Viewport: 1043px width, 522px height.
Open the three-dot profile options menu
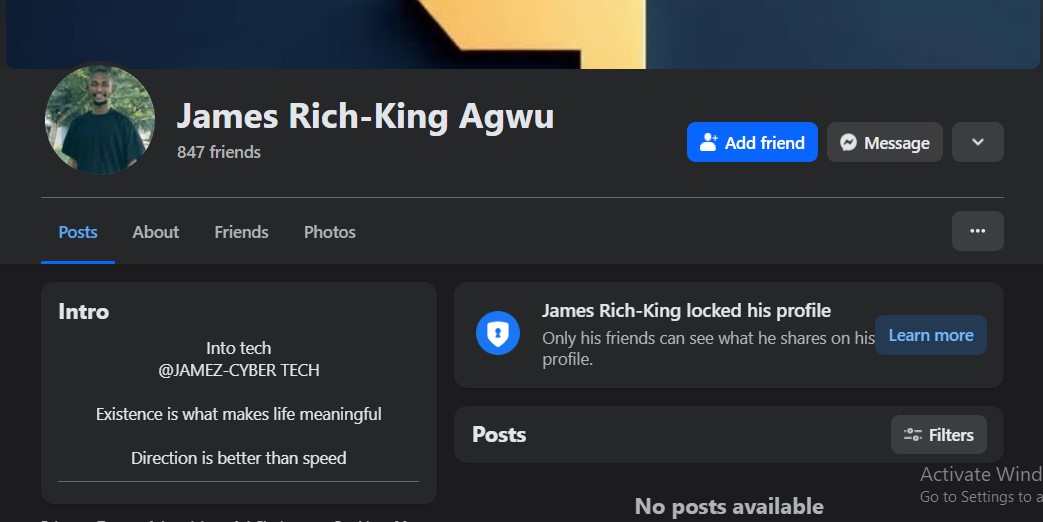click(977, 231)
